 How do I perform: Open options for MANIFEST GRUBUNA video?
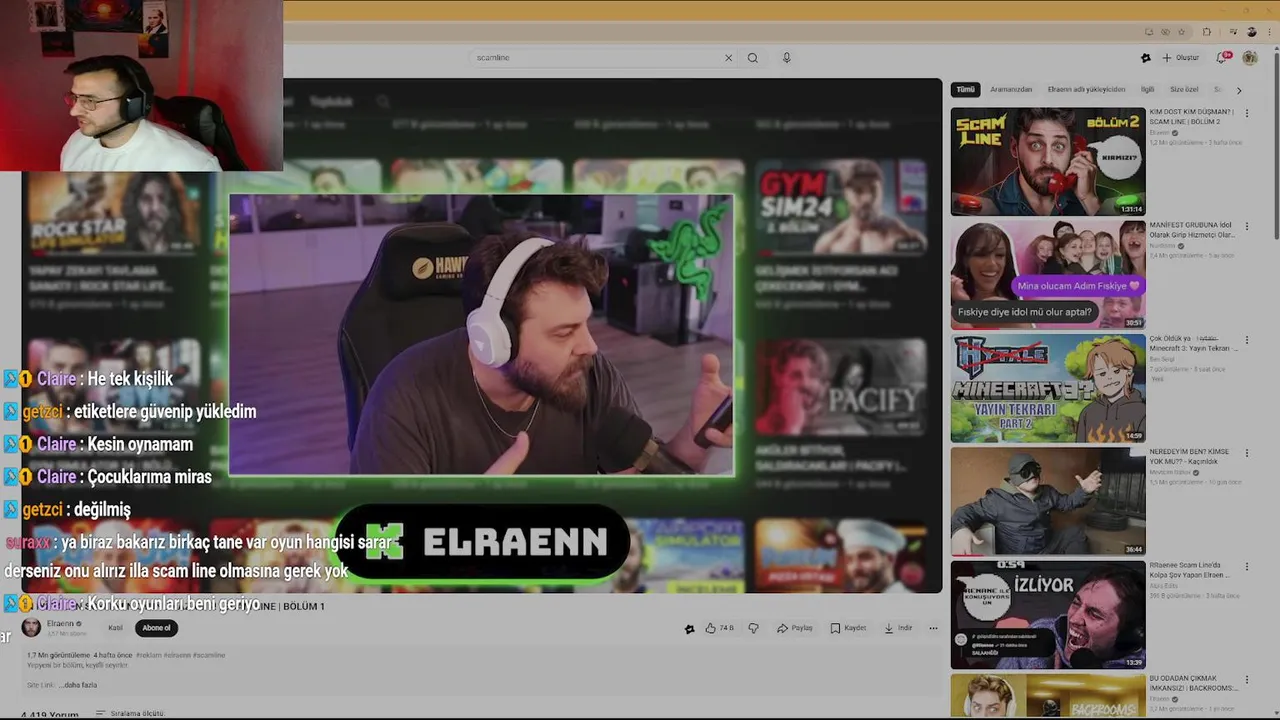click(1247, 226)
